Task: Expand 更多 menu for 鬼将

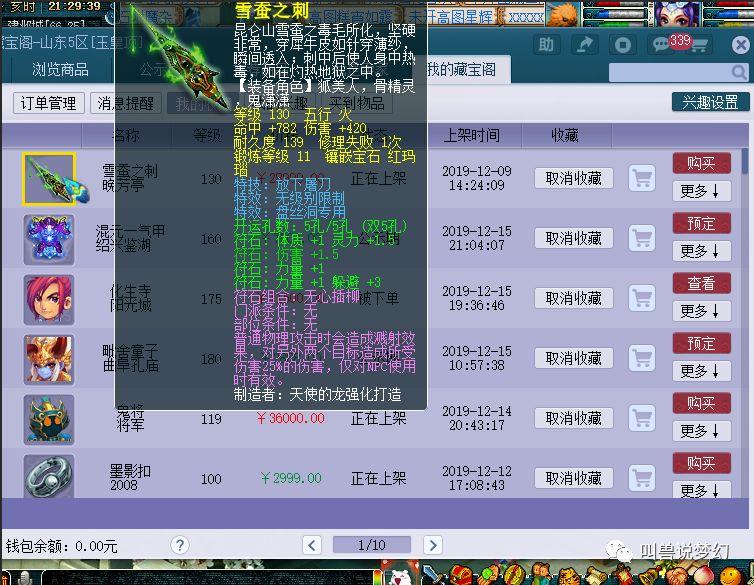Action: tap(702, 431)
